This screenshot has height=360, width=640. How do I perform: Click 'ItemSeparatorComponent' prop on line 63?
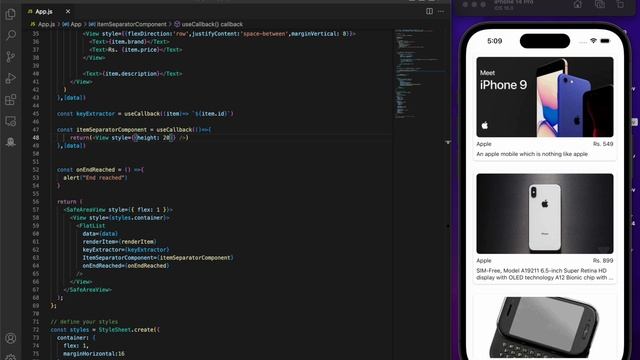click(x=119, y=258)
